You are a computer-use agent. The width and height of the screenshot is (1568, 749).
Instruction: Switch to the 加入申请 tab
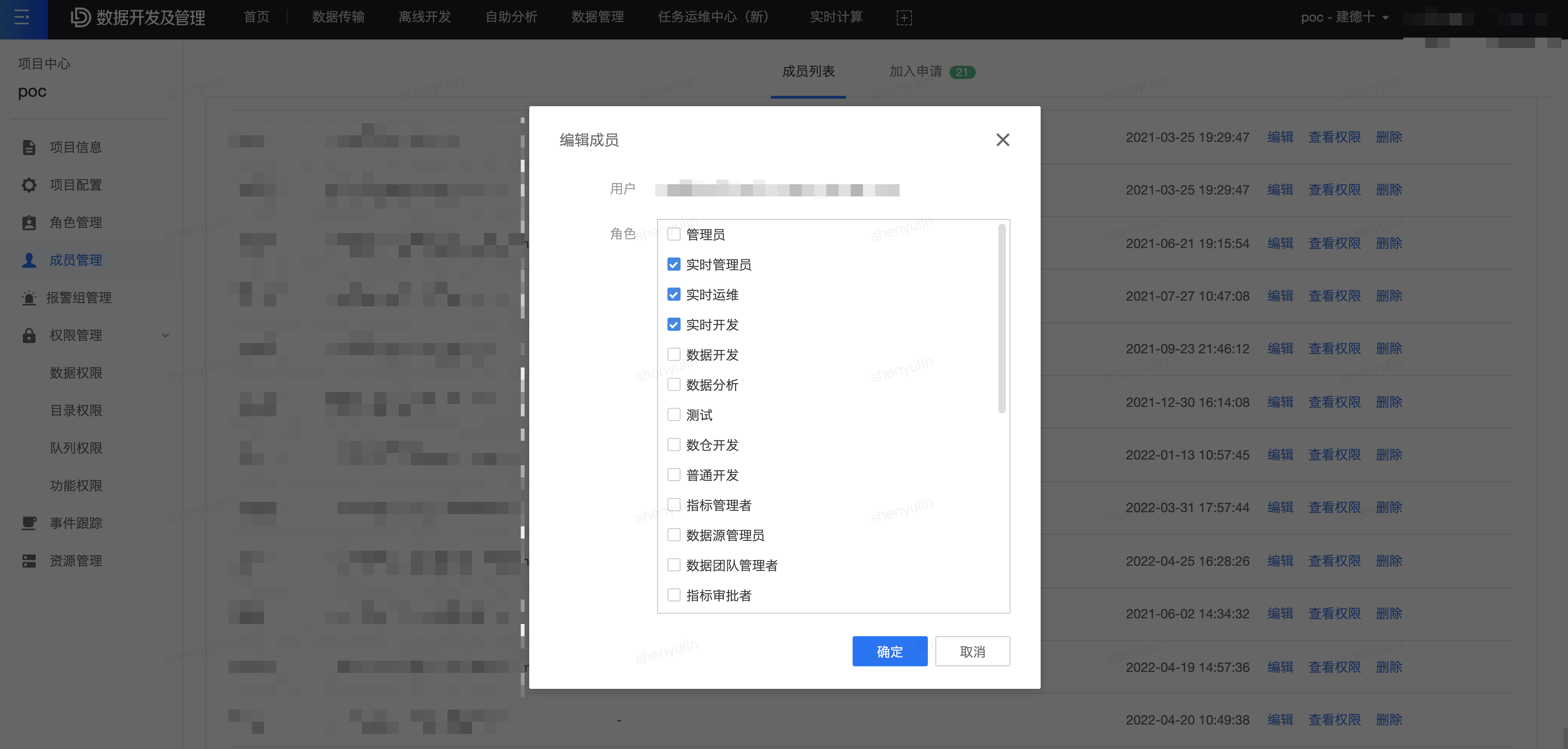coord(915,72)
